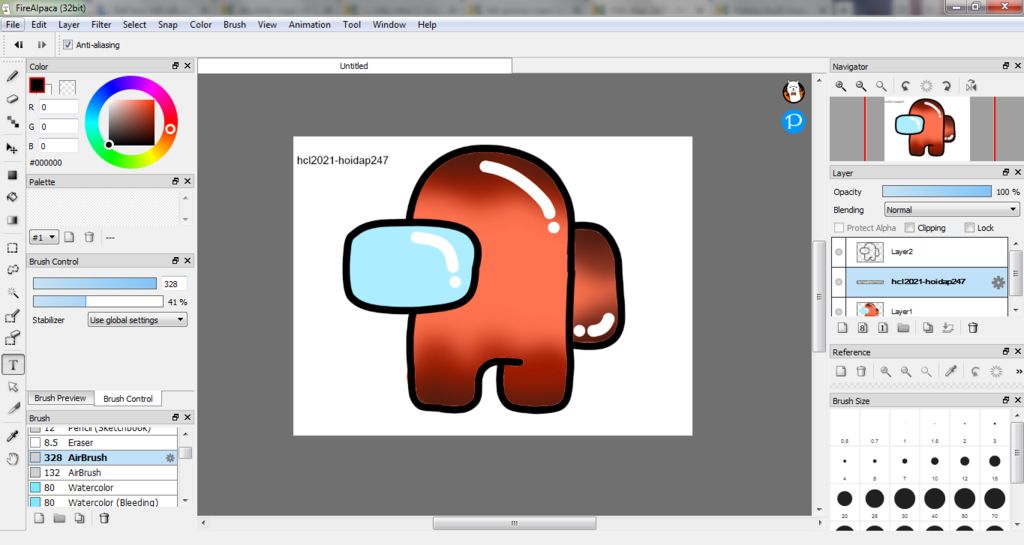Adjust the layer Opacity slider
Image resolution: width=1024 pixels, height=545 pixels.
(x=936, y=191)
